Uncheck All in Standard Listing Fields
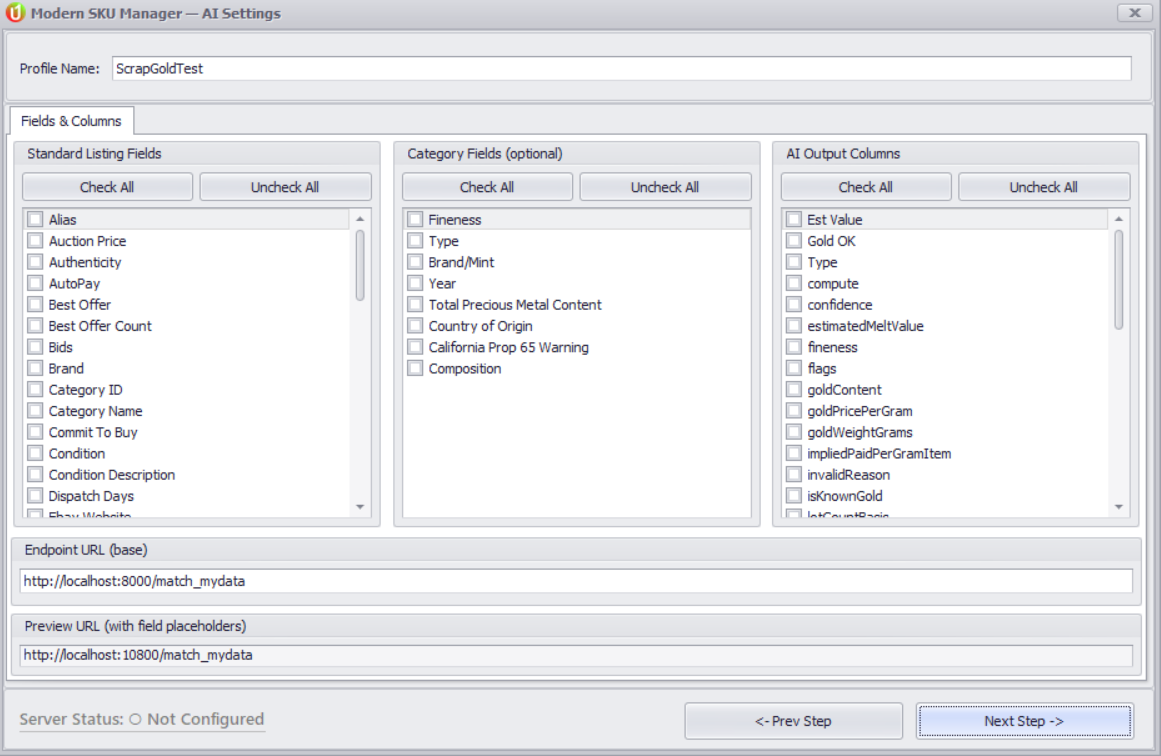Screen dimensions: 1161x756 click(x=285, y=187)
